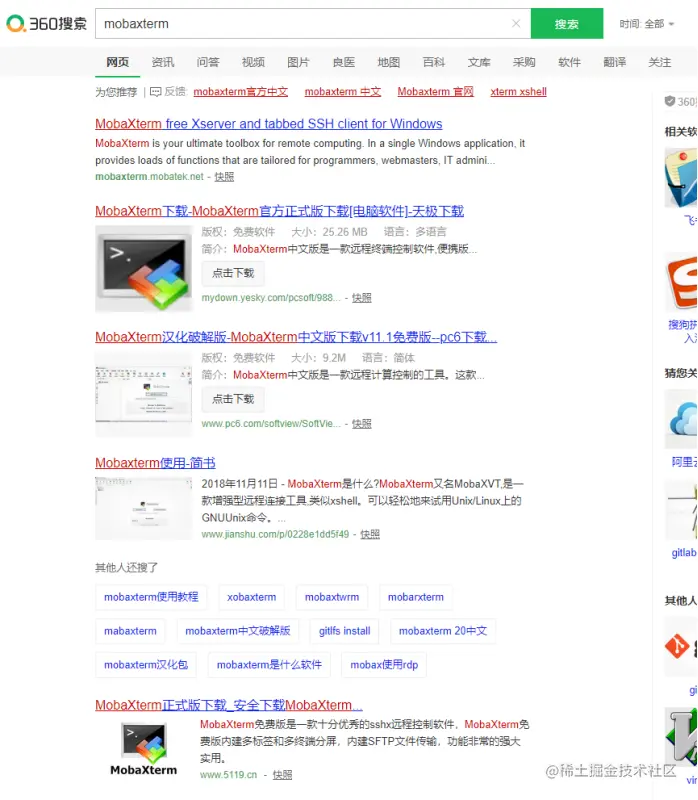Image resolution: width=698 pixels, height=800 pixels.
Task: Search related term mobaxtwrm
Action: point(332,597)
